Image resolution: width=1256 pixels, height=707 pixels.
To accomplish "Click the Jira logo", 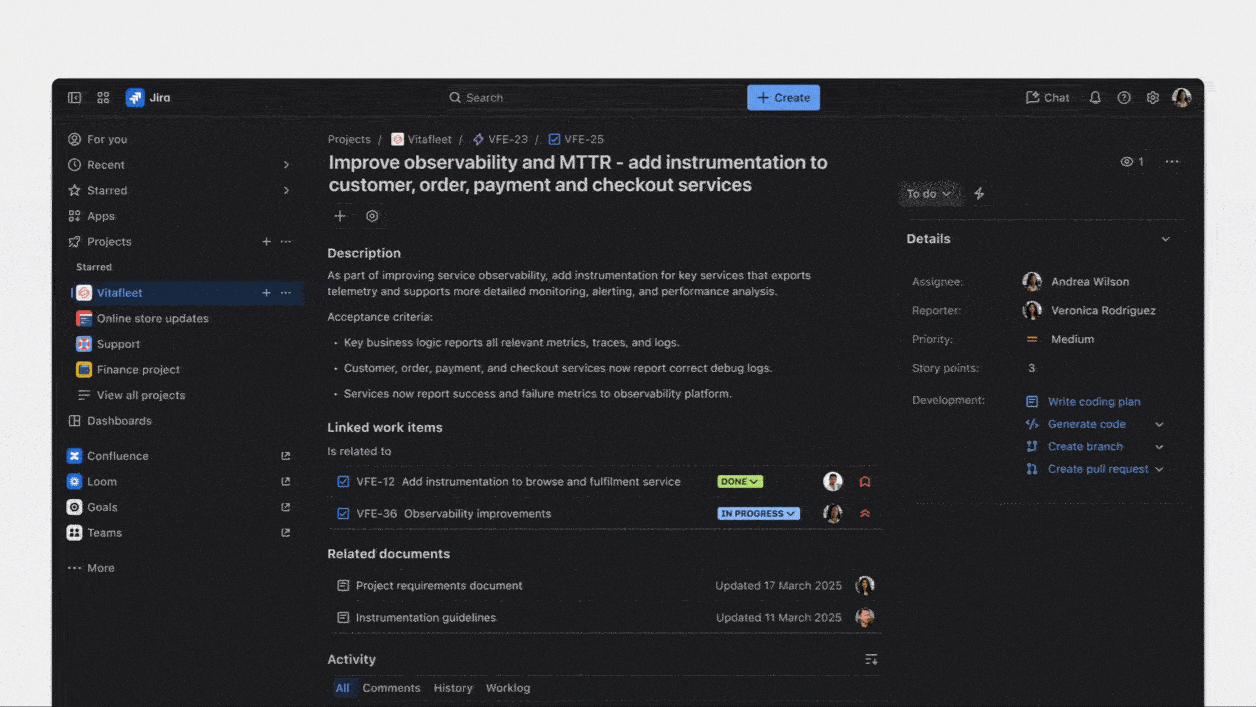I will 148,98.
